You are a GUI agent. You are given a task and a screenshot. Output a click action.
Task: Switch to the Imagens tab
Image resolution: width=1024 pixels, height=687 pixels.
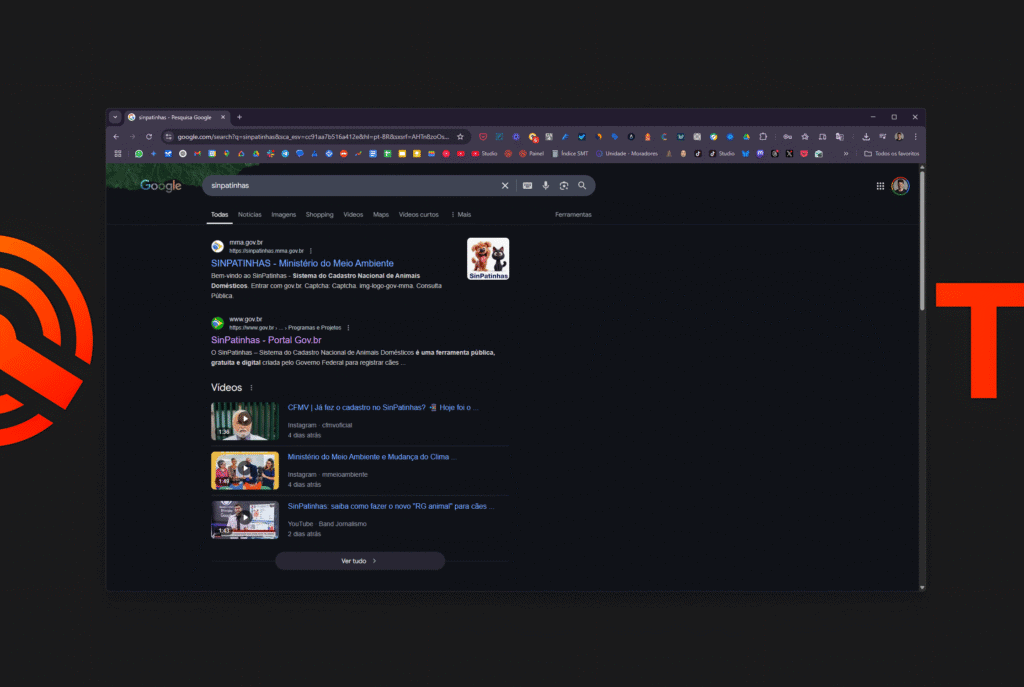(x=284, y=215)
